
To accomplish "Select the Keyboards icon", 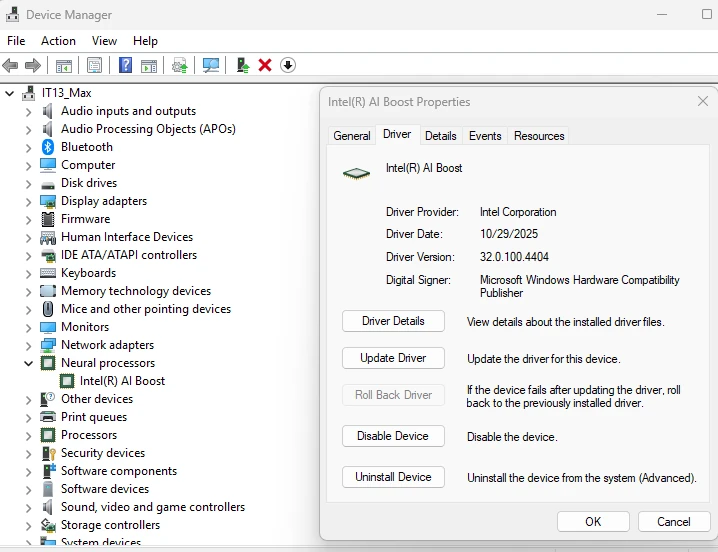I will click(48, 273).
